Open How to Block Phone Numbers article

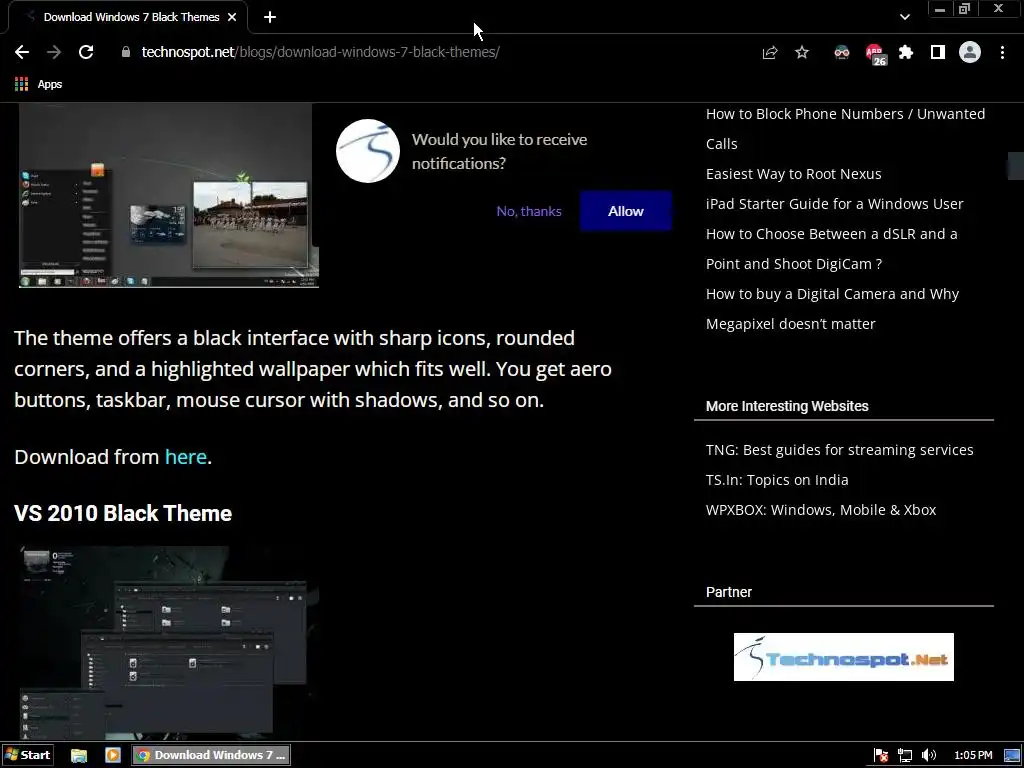pos(846,129)
